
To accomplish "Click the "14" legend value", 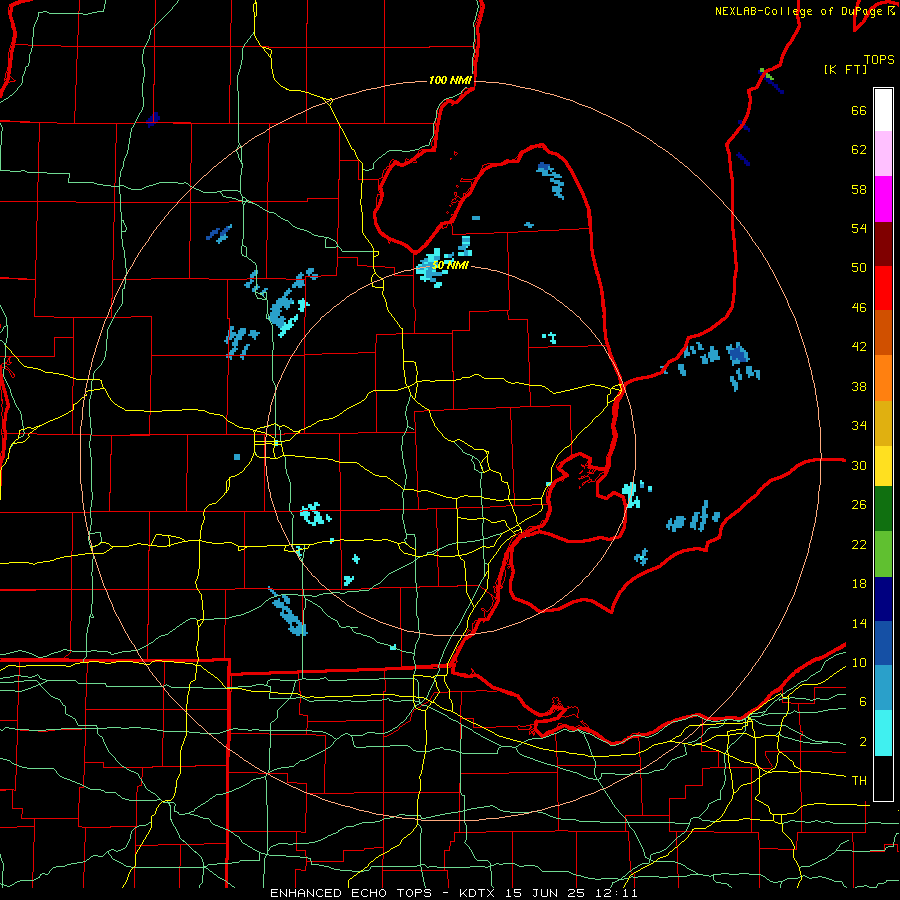I will (859, 623).
